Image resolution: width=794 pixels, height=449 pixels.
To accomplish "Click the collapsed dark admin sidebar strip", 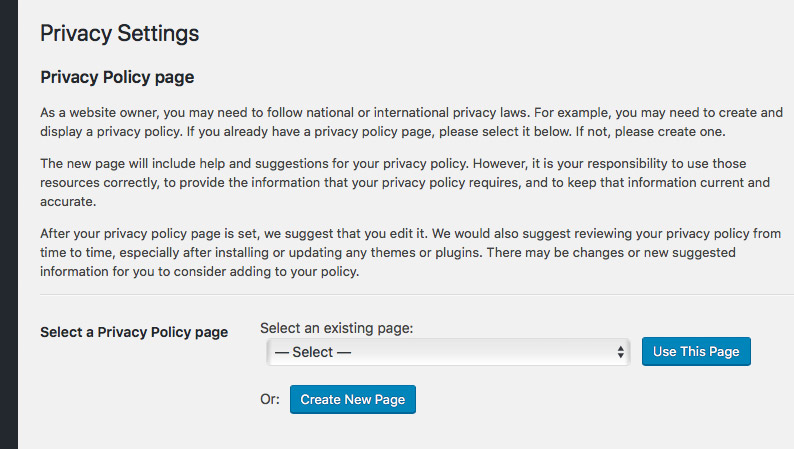I will (9, 224).
